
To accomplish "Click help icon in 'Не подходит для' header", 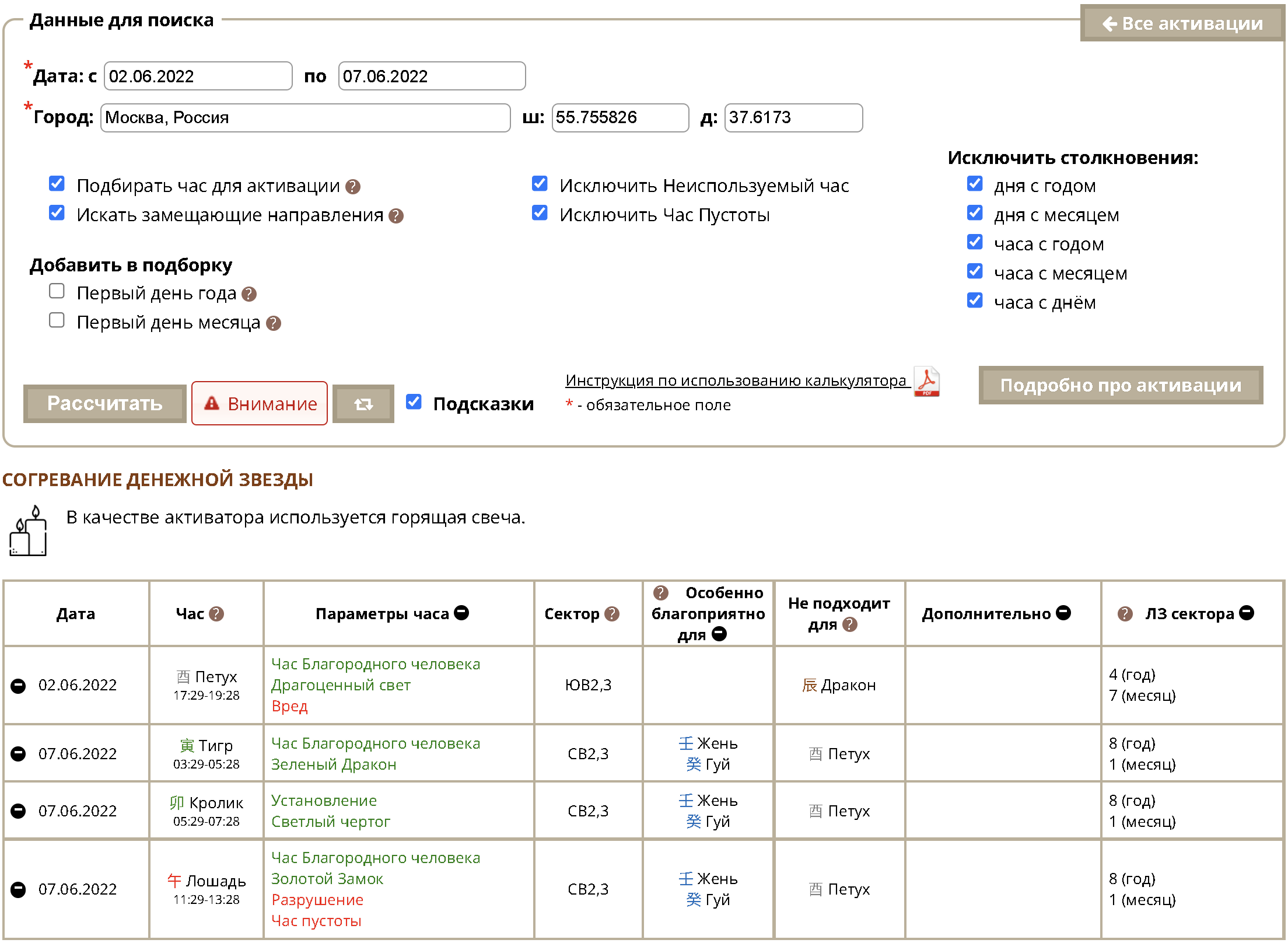I will pyautogui.click(x=850, y=624).
